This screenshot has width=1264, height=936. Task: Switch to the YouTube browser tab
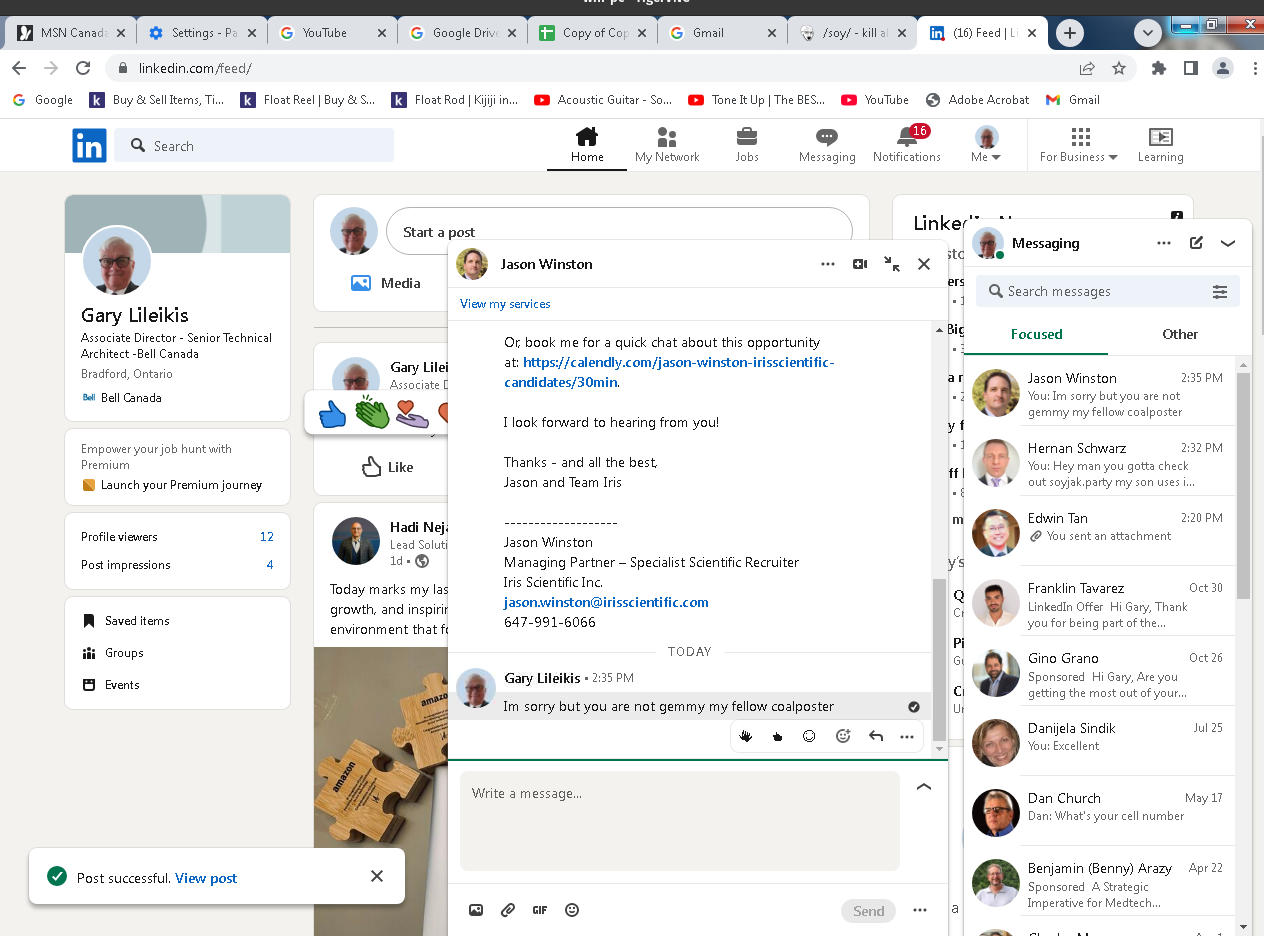coord(332,33)
